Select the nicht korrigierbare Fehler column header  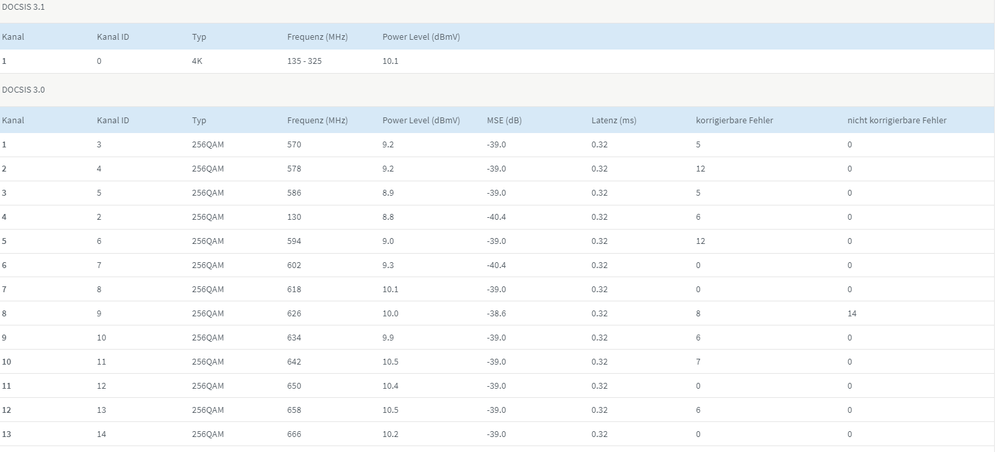point(896,121)
